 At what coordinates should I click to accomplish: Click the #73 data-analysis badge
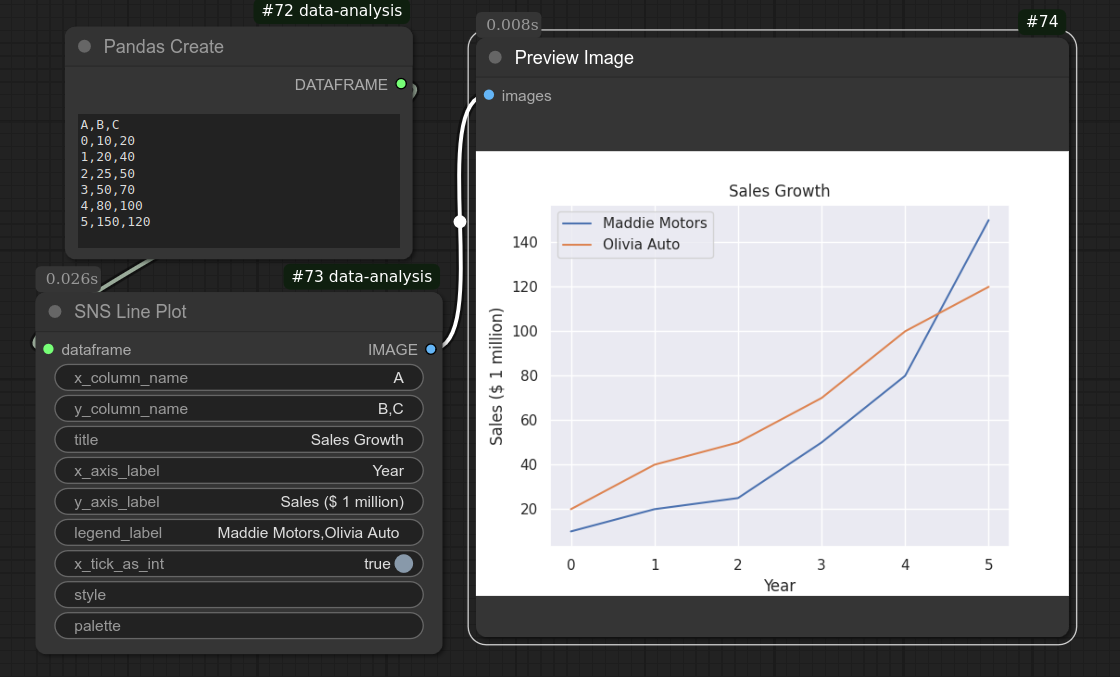(x=361, y=276)
